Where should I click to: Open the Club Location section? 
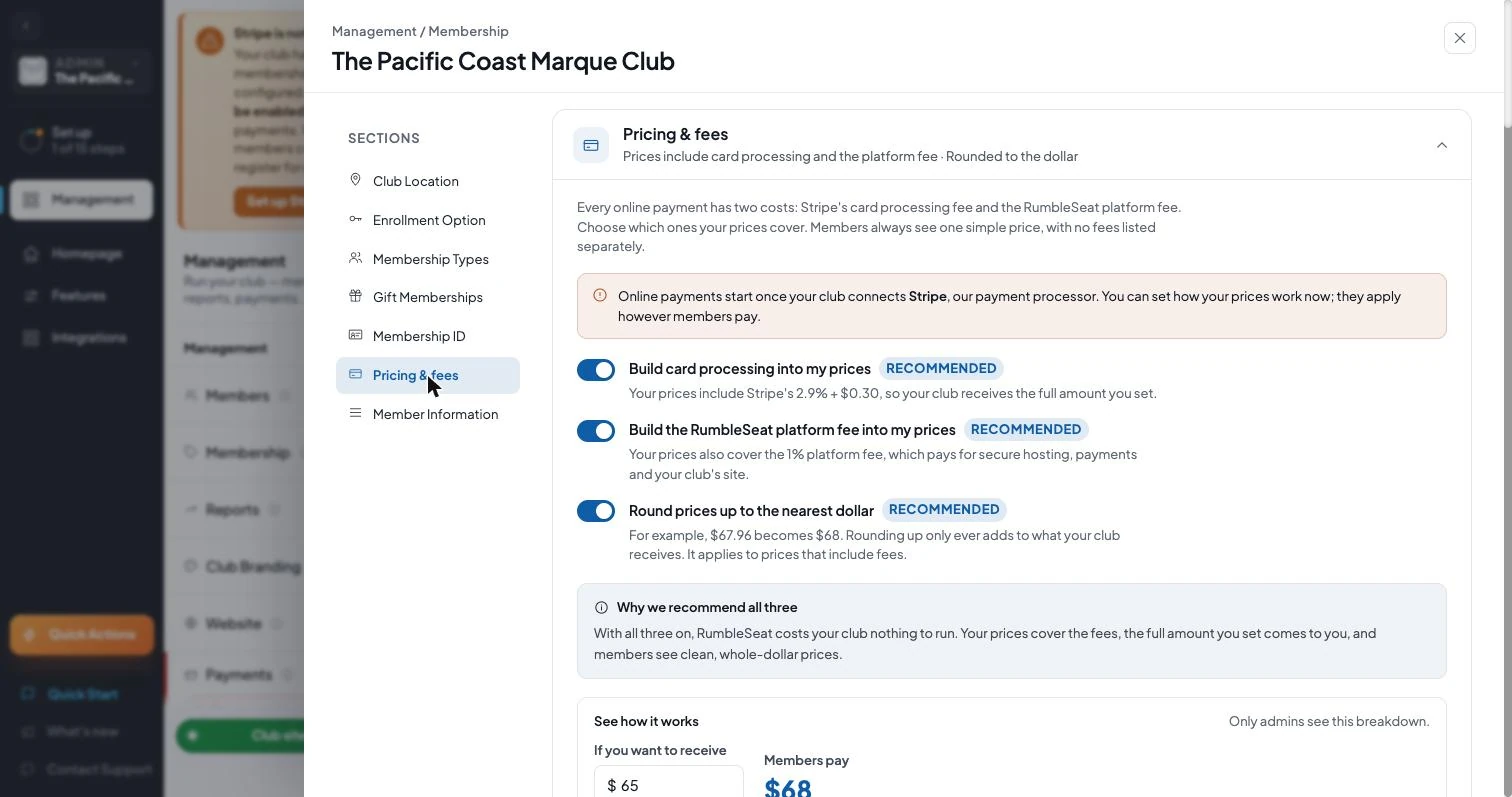427,181
